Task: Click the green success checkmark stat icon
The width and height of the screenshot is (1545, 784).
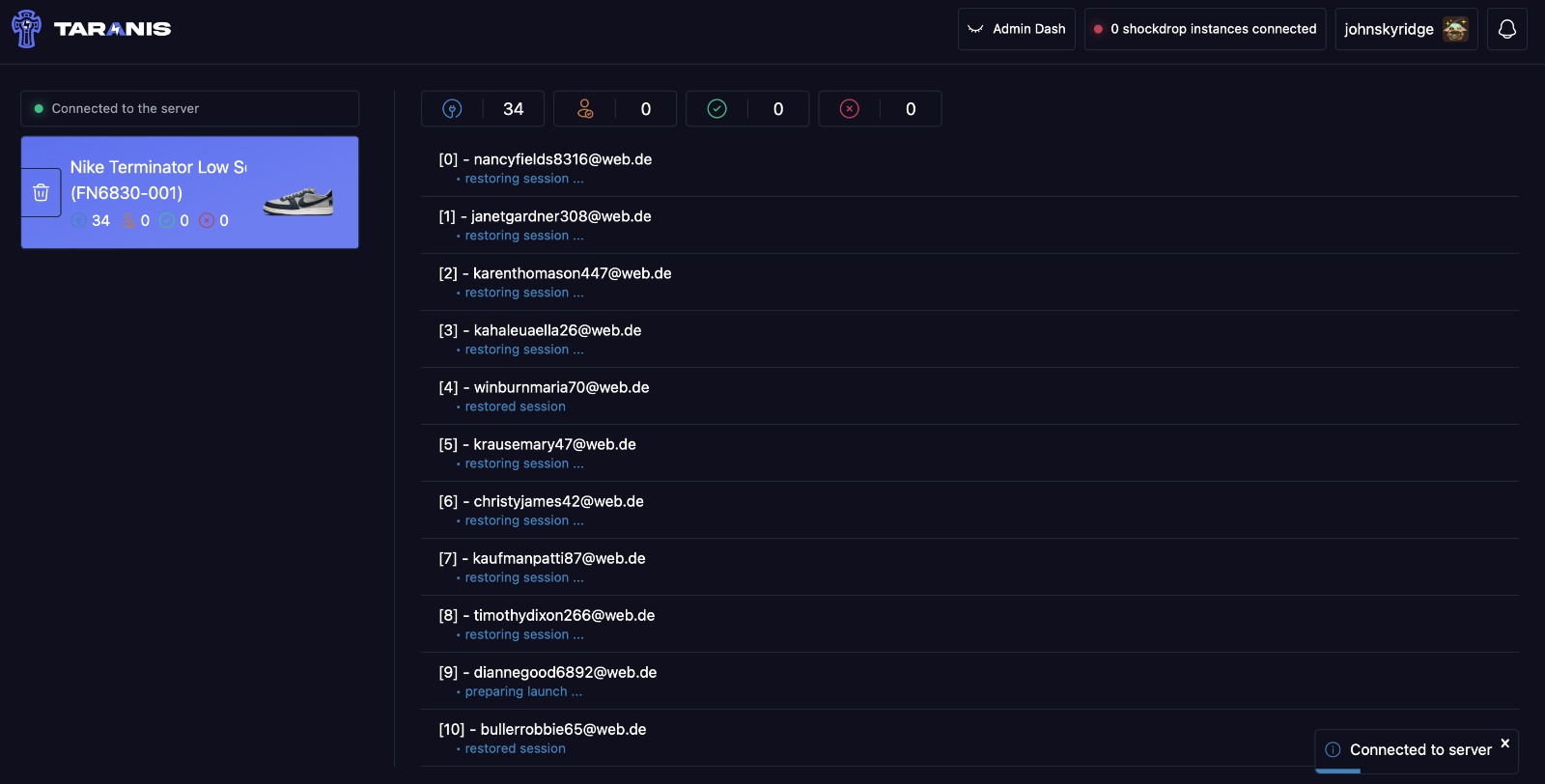Action: (716, 109)
